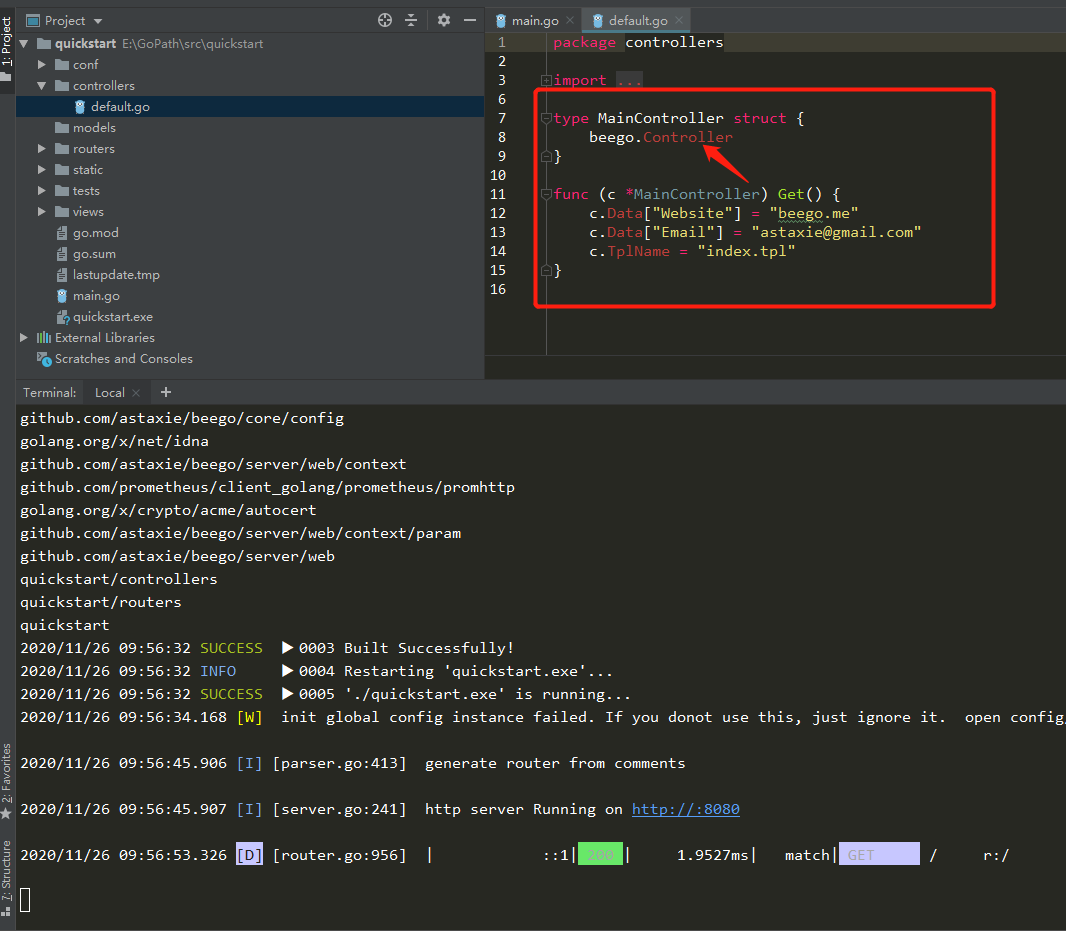The height and width of the screenshot is (931, 1066).
Task: Click the quickstart/controllers terminal line
Action: pos(119,579)
